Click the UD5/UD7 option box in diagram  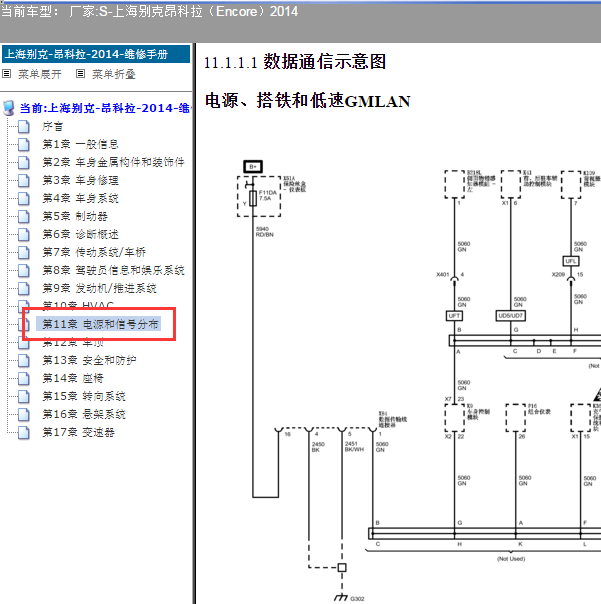tap(510, 316)
